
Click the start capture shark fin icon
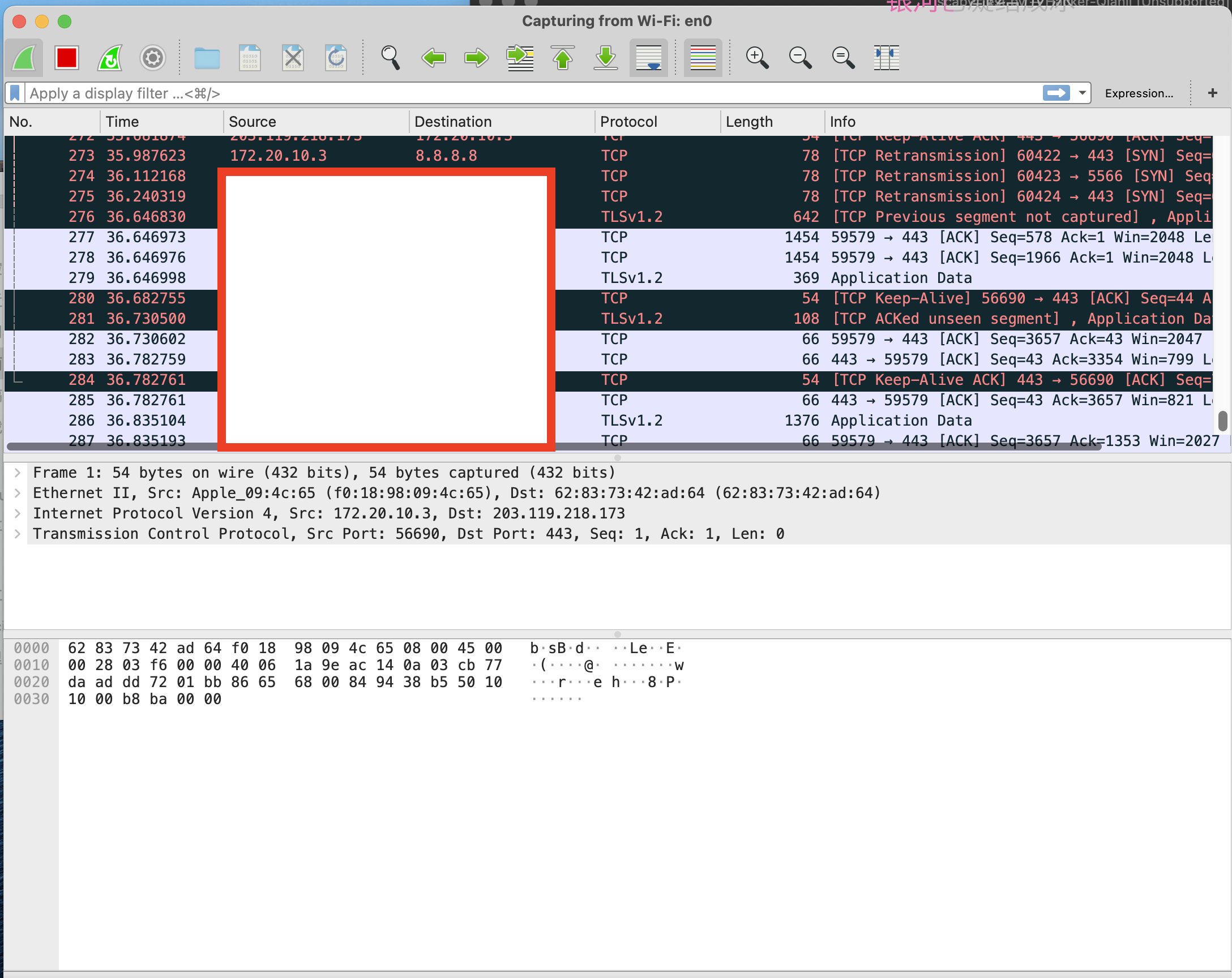24,58
